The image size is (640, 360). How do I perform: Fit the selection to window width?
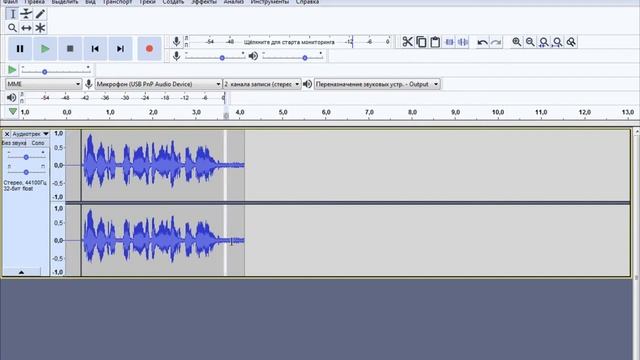(544, 42)
